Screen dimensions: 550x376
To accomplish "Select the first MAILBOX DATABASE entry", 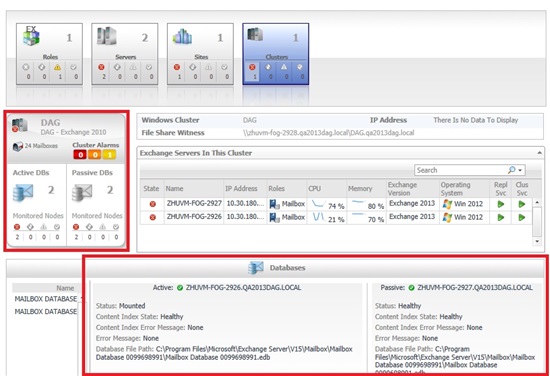I will tap(46, 299).
